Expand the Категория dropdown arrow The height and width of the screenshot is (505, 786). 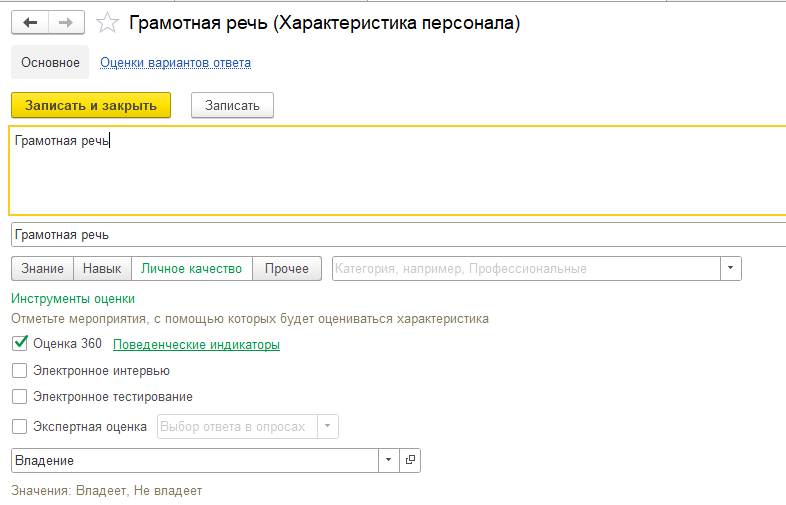(x=731, y=268)
